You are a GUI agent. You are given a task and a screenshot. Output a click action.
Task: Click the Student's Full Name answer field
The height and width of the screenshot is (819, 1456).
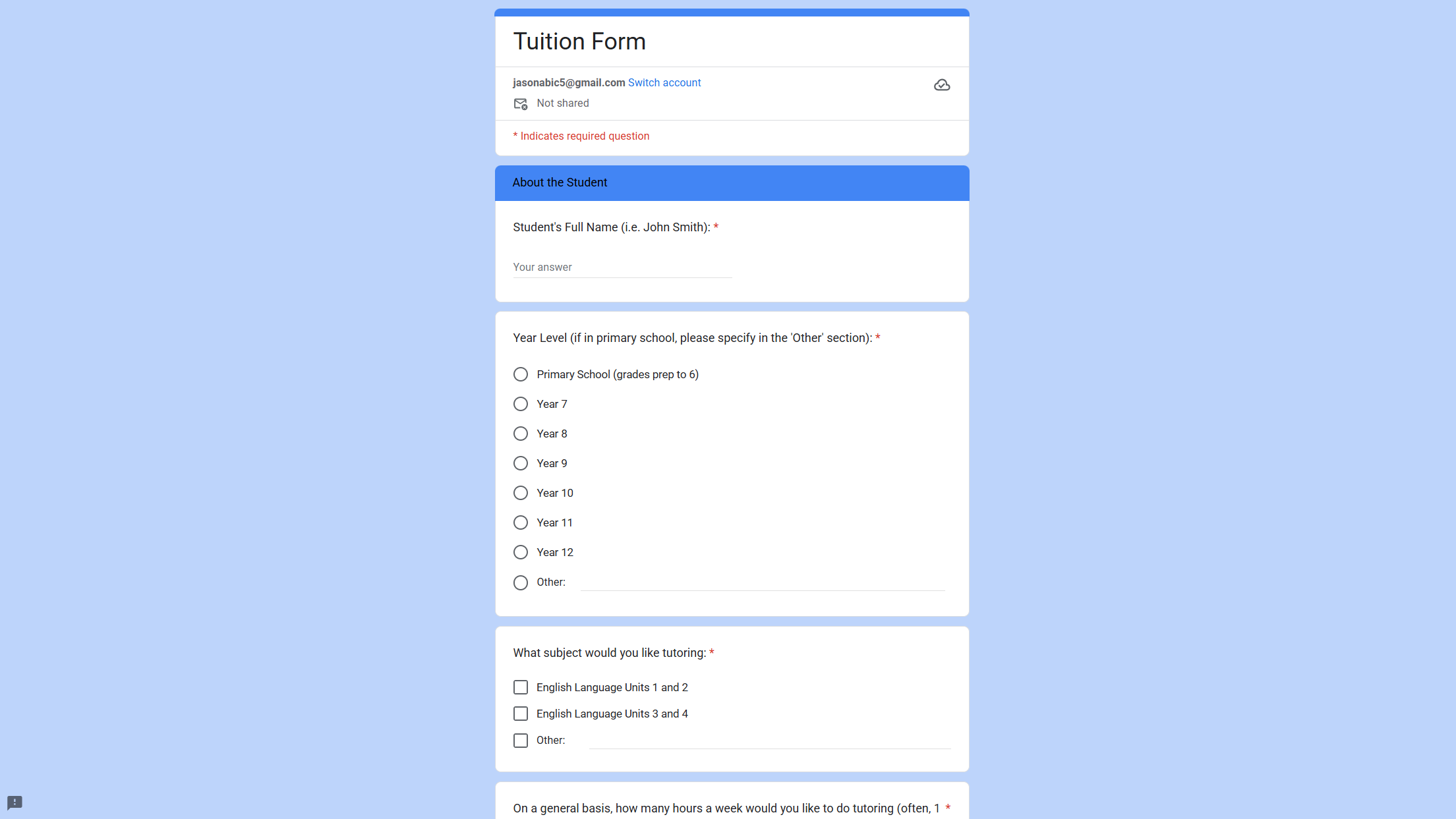tap(622, 268)
